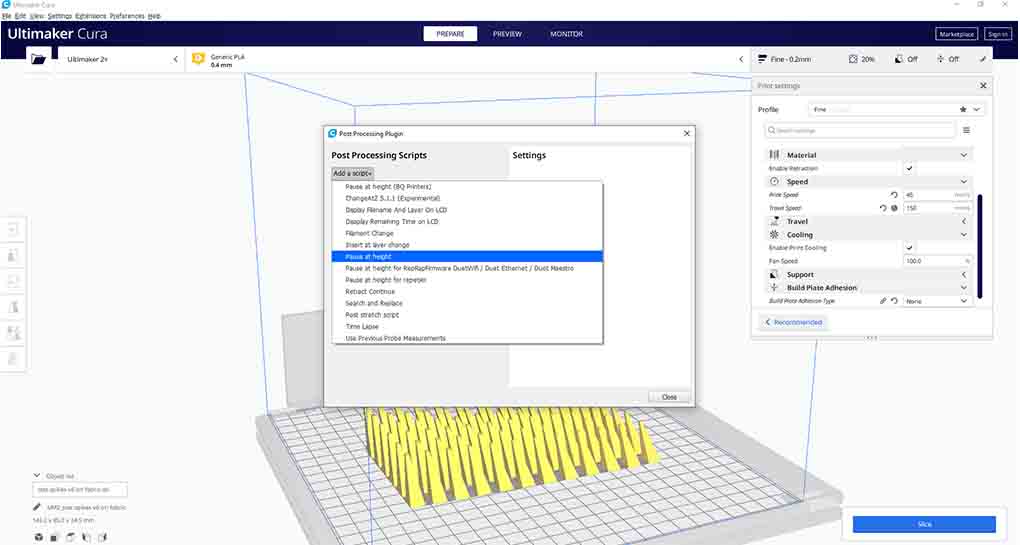
Task: Click the Slice button
Action: point(924,524)
